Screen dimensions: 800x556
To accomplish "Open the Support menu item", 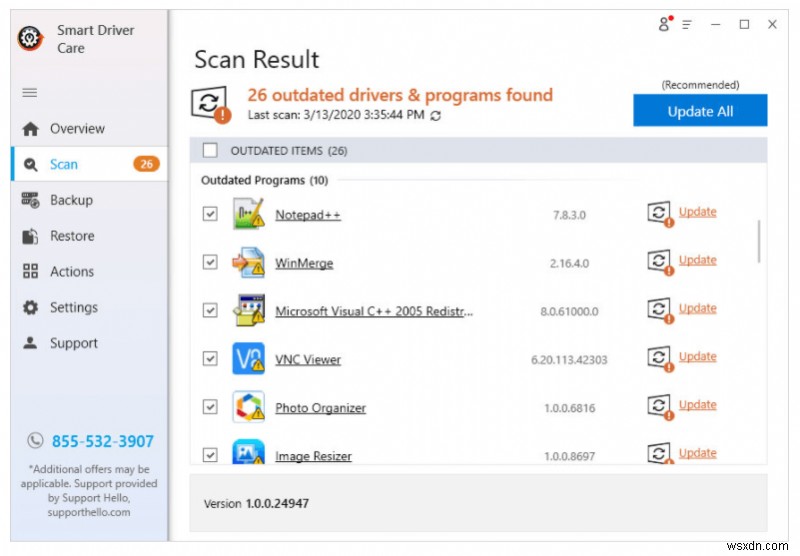I will 89,343.
